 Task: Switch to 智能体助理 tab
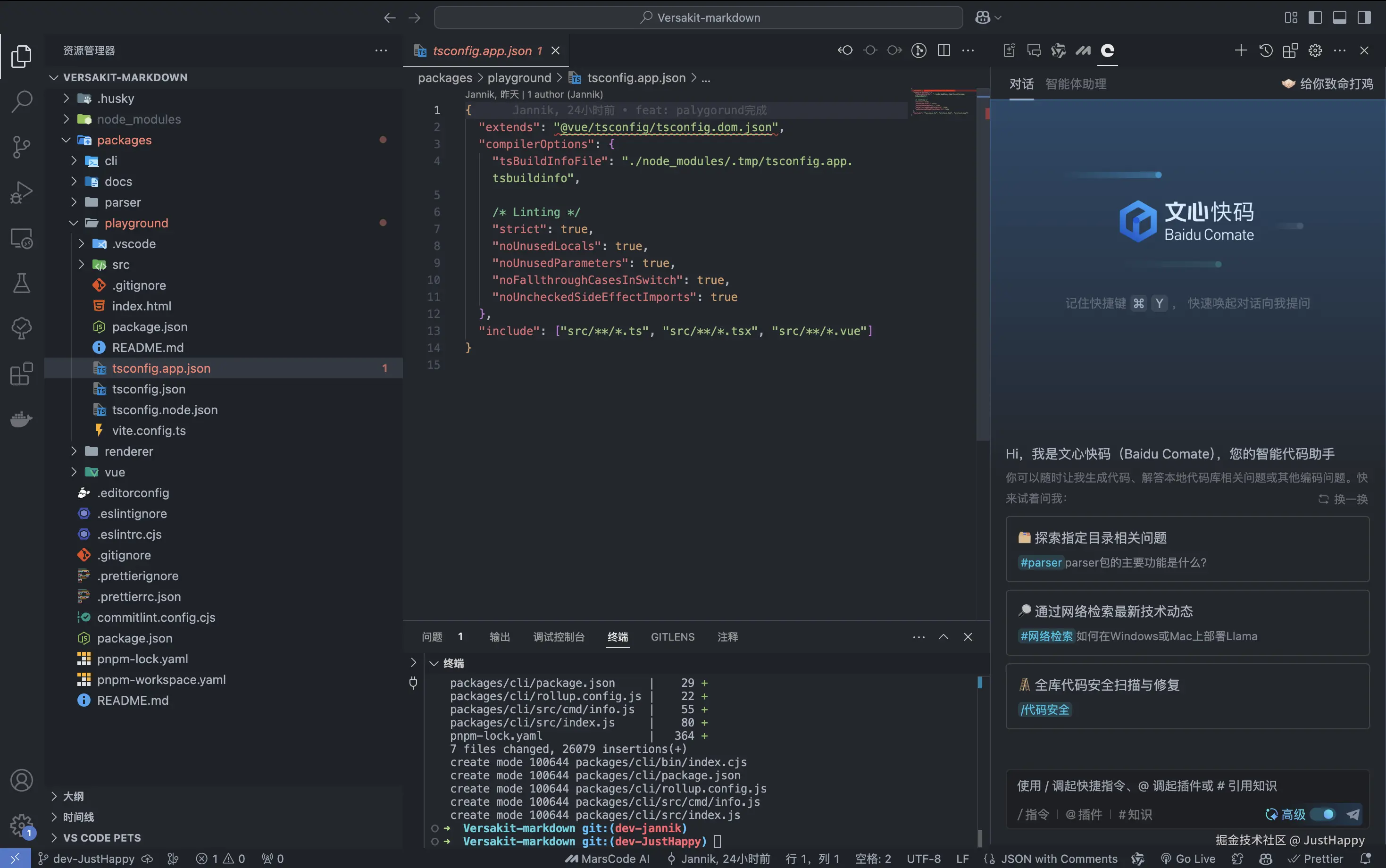pyautogui.click(x=1076, y=84)
